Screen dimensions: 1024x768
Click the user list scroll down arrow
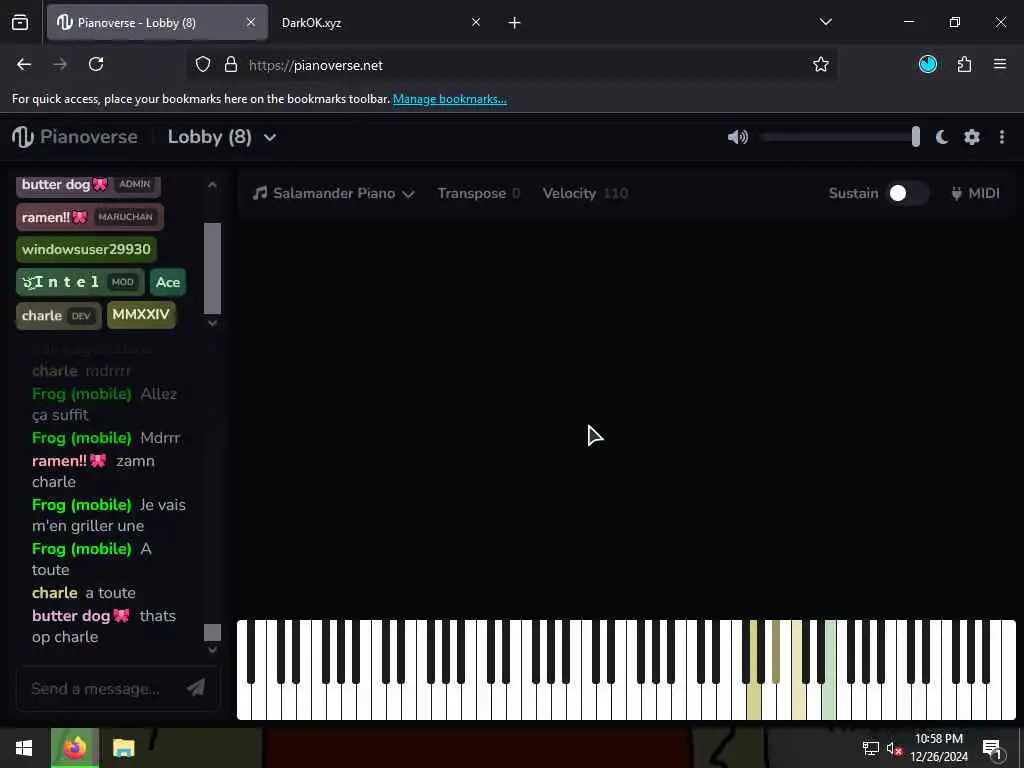pos(212,323)
